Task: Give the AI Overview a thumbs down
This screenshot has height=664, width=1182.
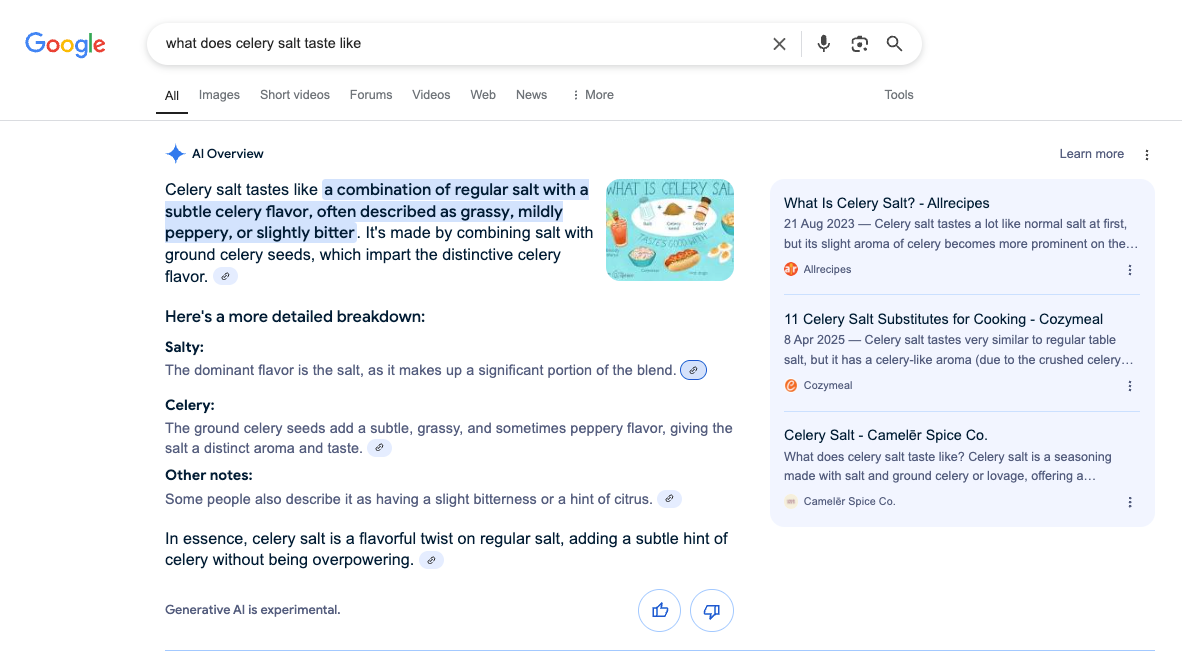Action: coord(711,610)
